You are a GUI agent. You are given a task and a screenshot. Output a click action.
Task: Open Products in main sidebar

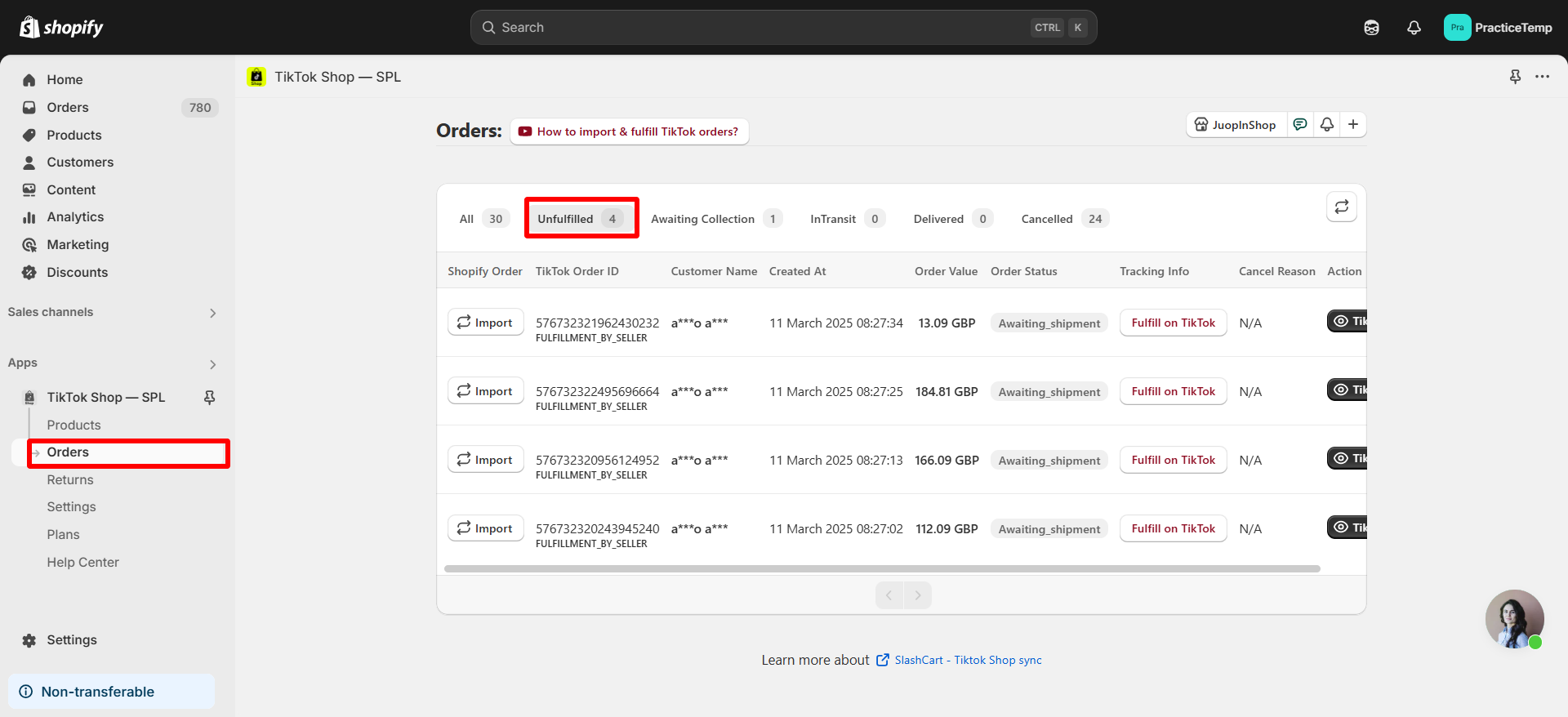[74, 136]
